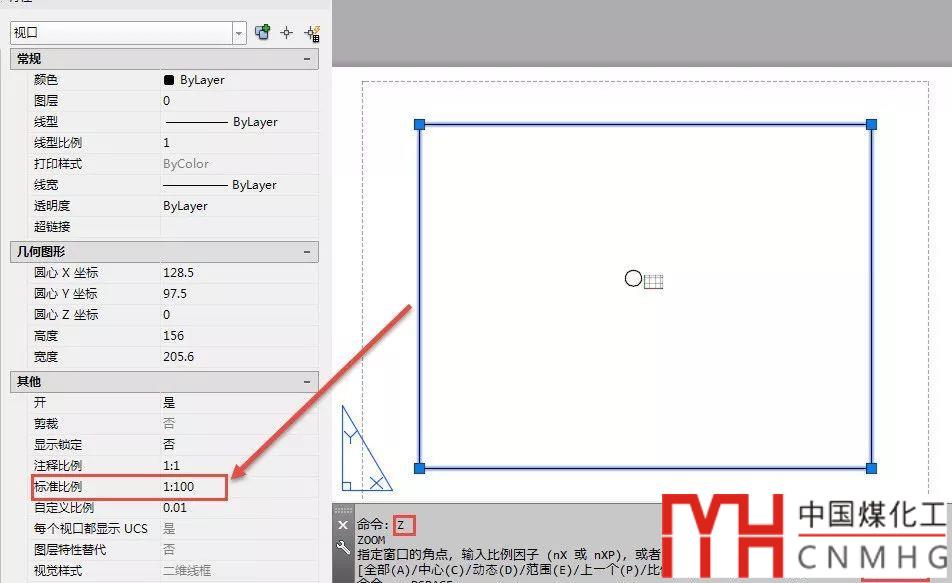Open command line wrench customize icon
952x583 pixels.
pos(343,547)
